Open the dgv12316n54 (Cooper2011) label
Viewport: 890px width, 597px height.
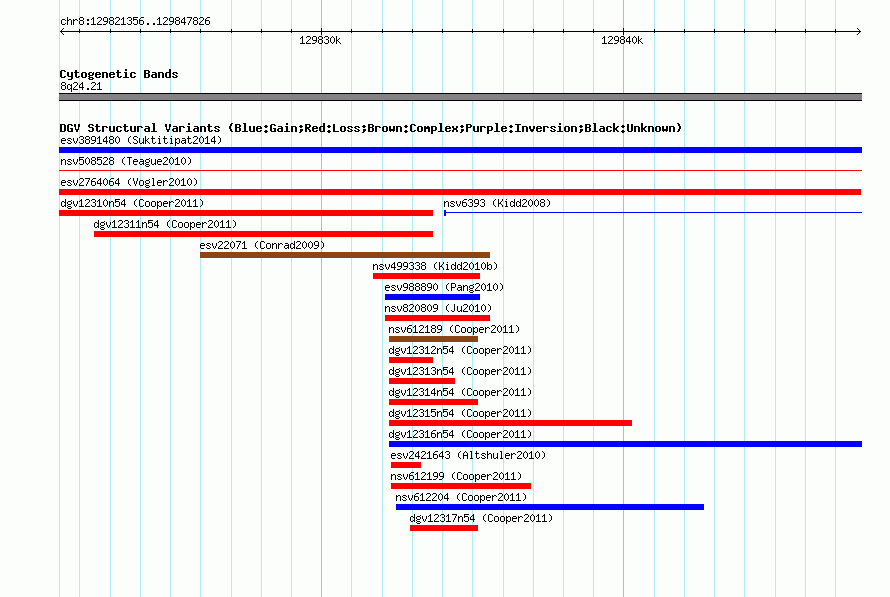point(460,434)
